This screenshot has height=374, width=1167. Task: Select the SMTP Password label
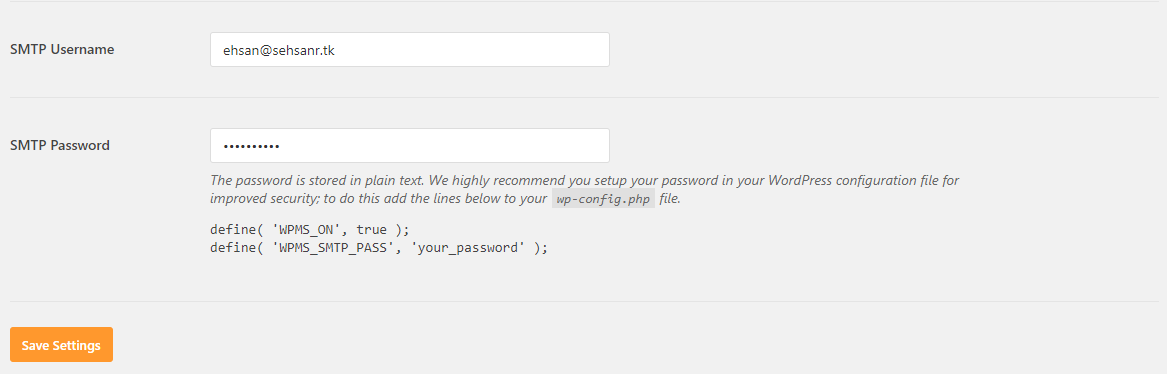point(60,146)
